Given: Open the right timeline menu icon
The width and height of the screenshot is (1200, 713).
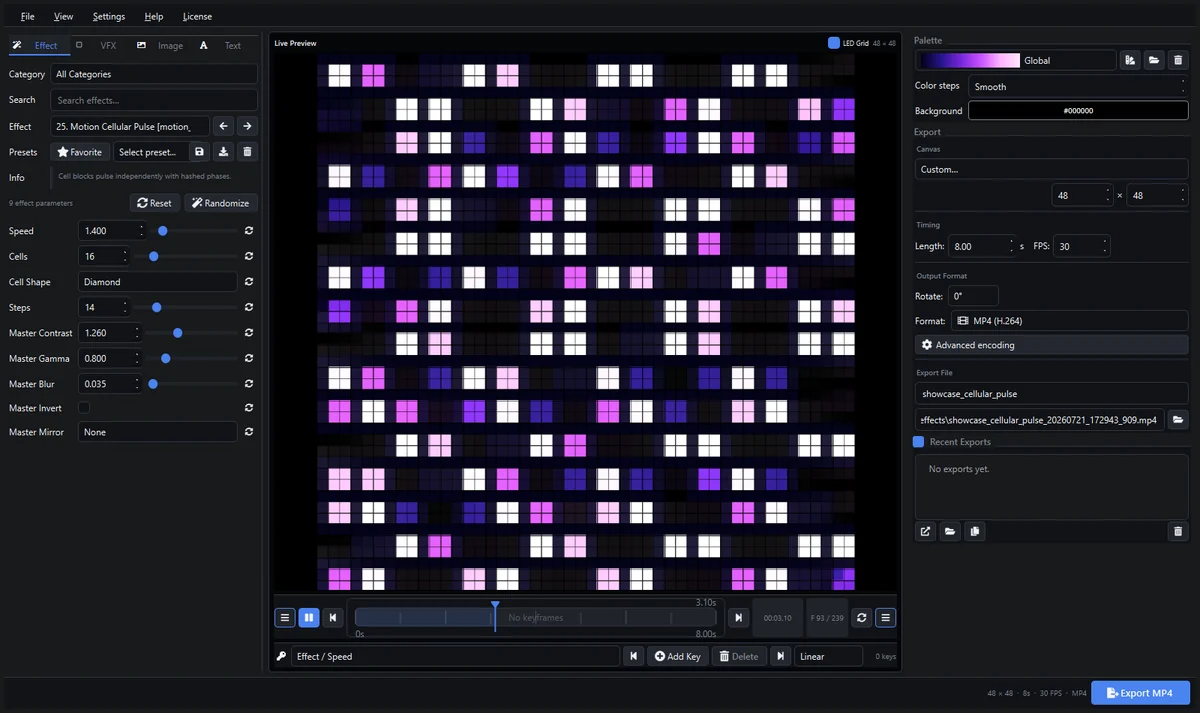Looking at the screenshot, I should pos(886,618).
